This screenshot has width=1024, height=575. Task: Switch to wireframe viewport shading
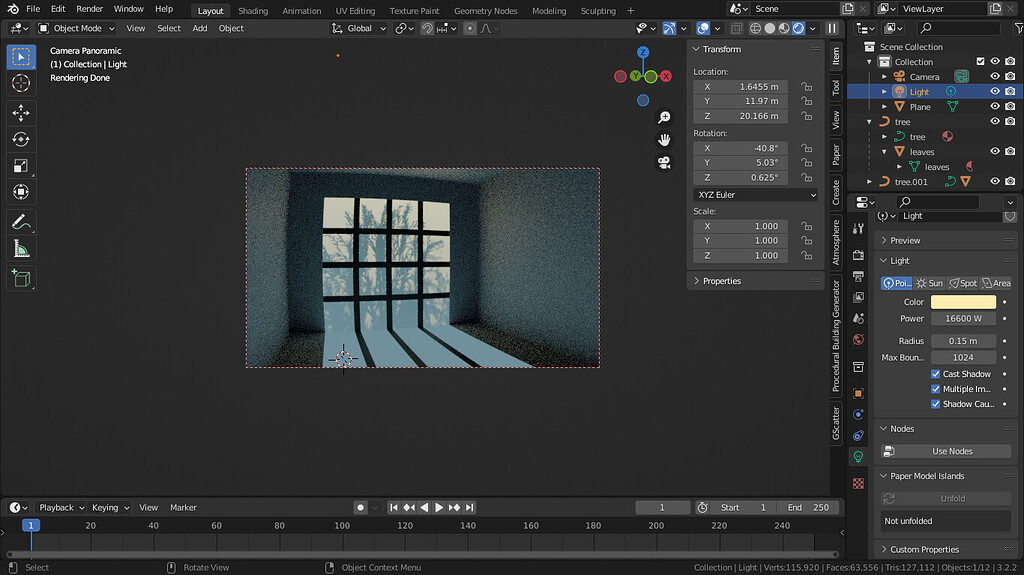point(756,28)
